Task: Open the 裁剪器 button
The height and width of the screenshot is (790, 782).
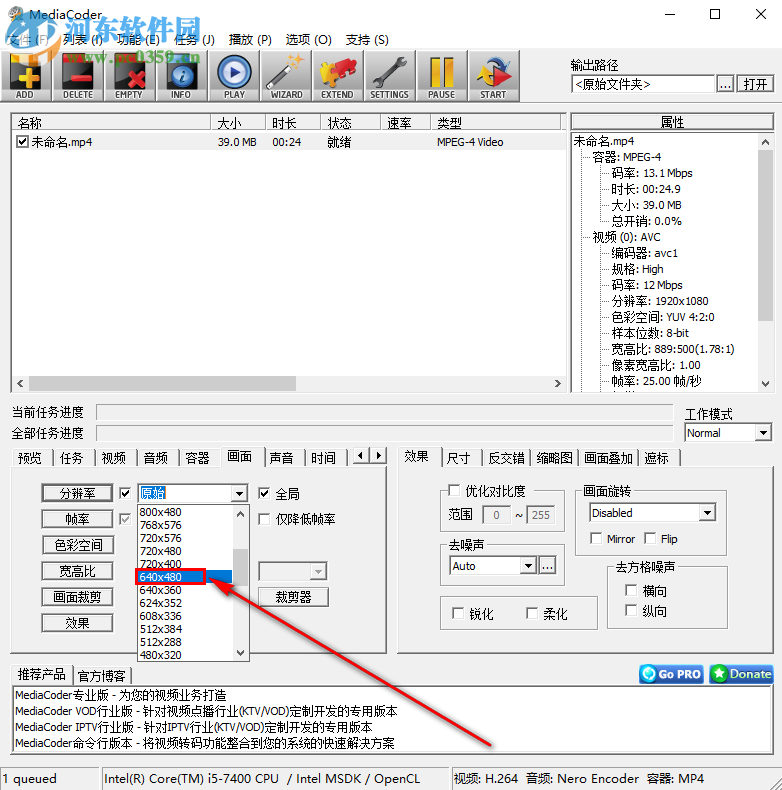Action: 293,597
